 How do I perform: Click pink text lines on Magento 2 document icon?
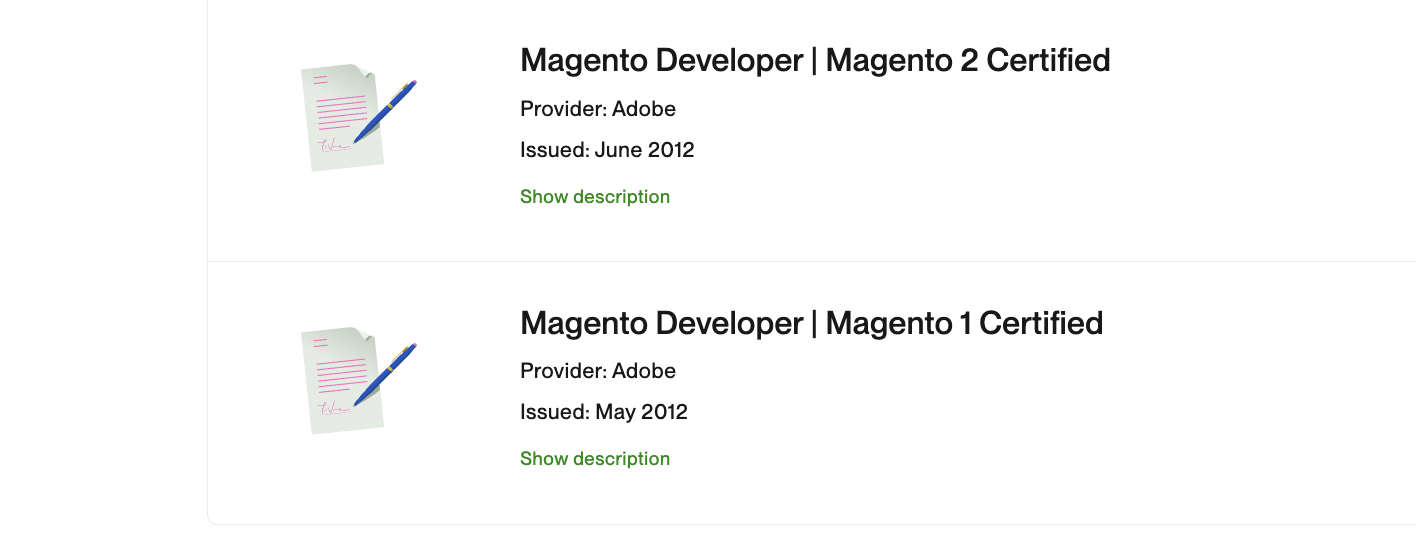pos(340,112)
